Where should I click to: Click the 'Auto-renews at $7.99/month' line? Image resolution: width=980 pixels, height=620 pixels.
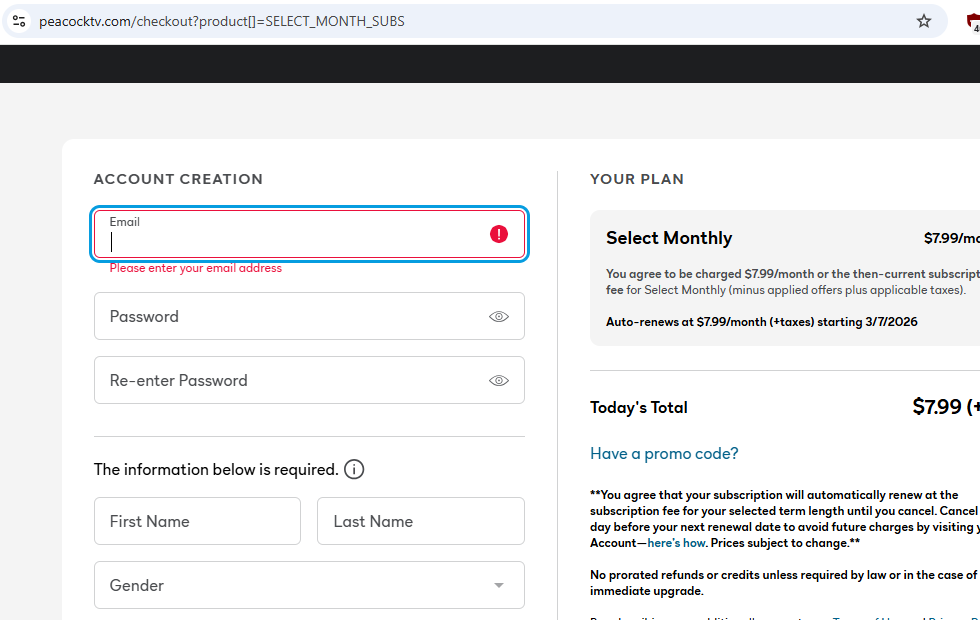[761, 322]
